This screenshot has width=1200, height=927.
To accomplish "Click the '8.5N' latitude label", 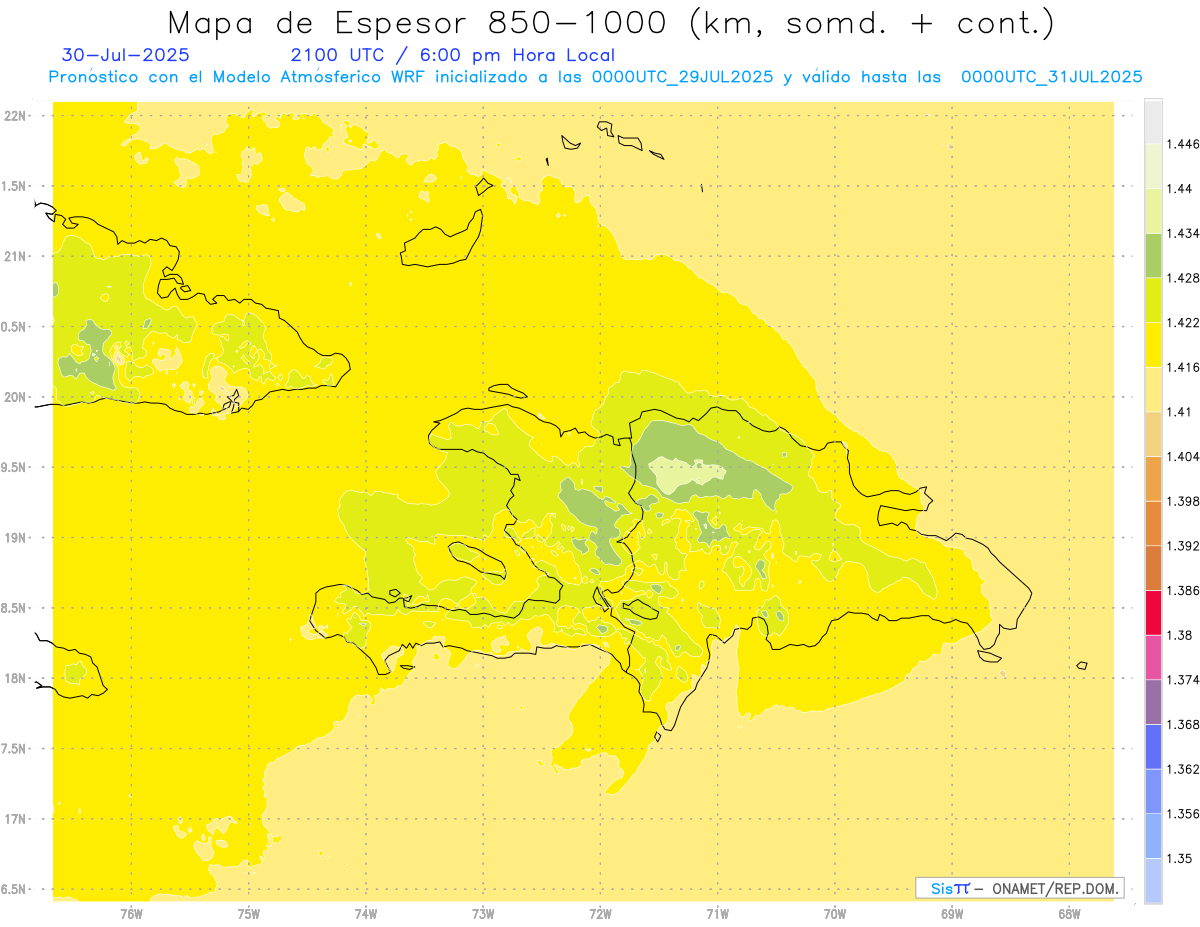I will pyautogui.click(x=15, y=608).
